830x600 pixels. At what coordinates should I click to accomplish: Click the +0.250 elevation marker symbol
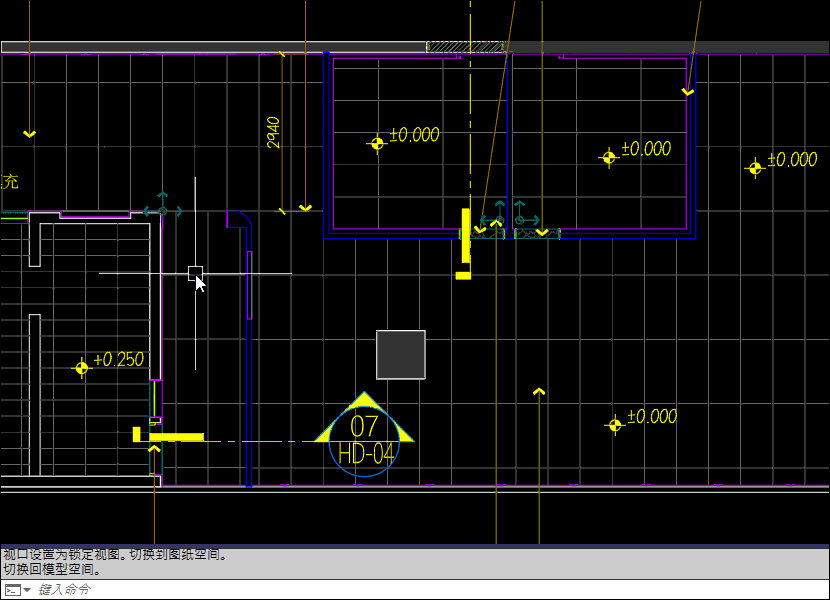[82, 368]
